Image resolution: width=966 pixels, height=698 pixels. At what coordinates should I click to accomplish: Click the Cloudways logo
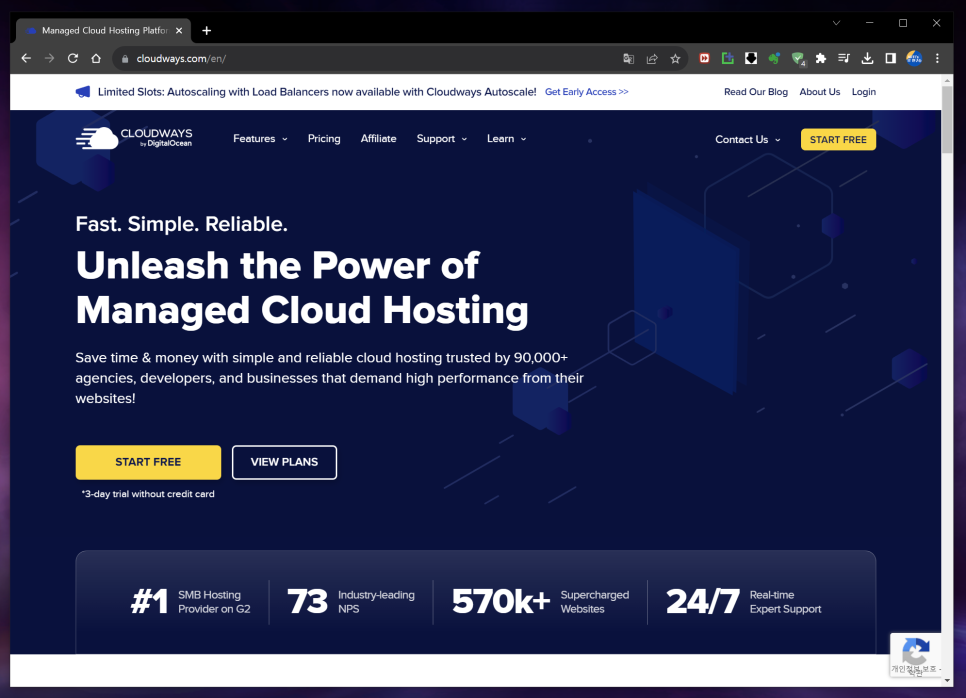click(x=134, y=138)
